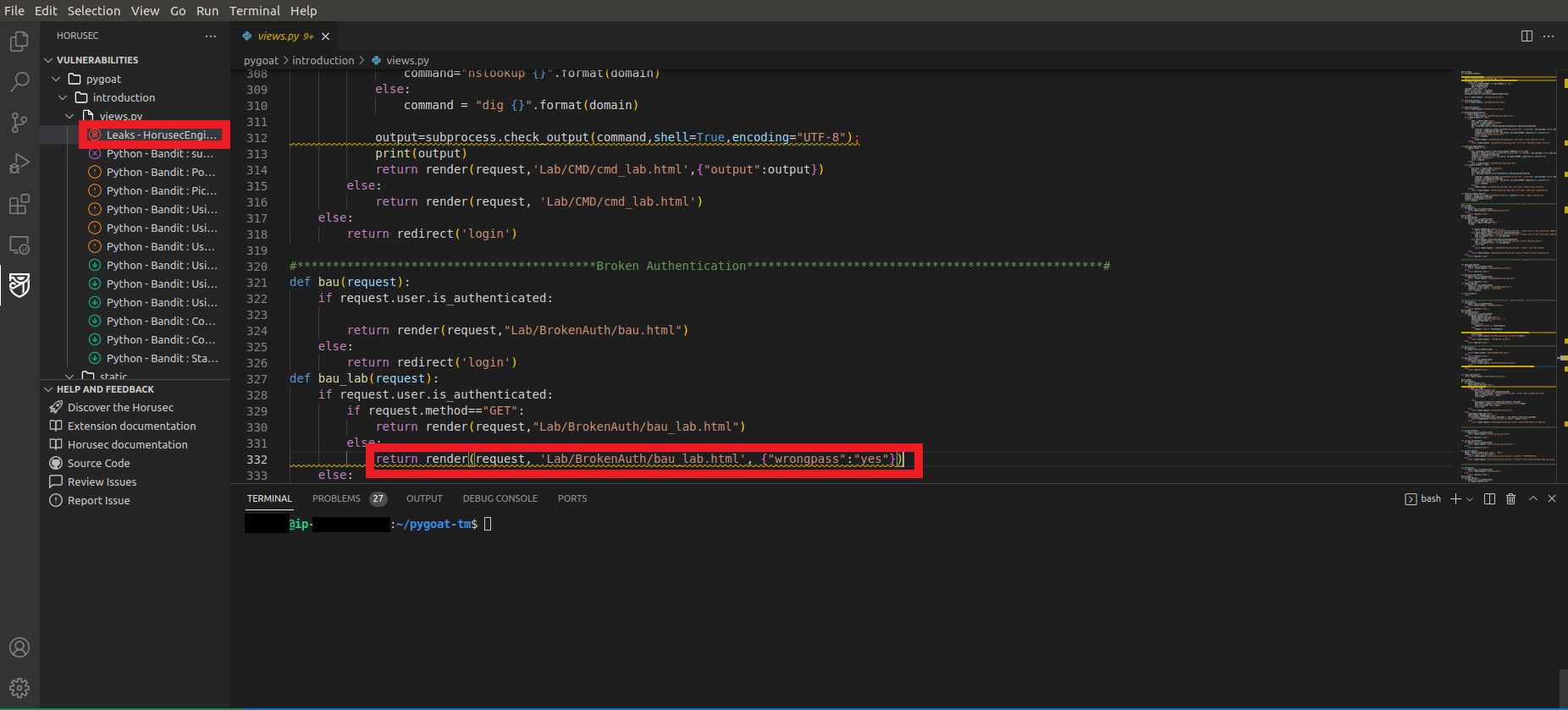1568x710 pixels.
Task: Select the Horusec shield icon
Action: [x=19, y=285]
